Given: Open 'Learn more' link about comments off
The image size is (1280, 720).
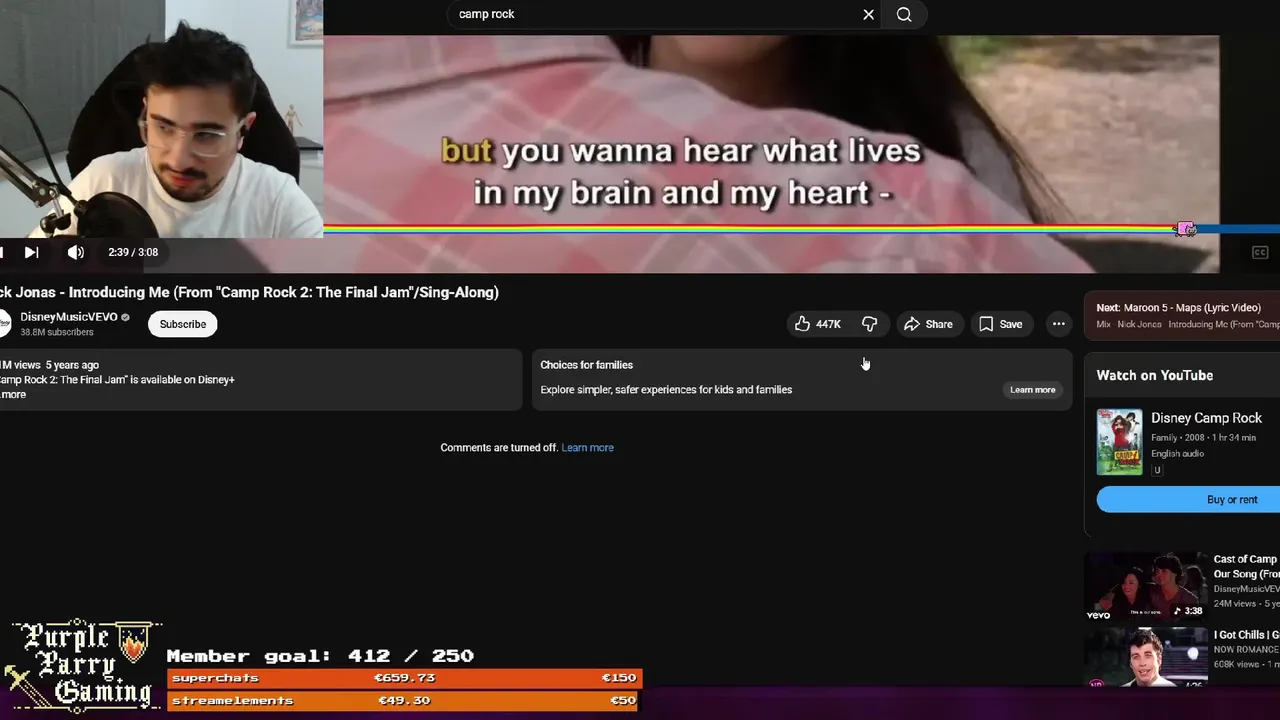Looking at the screenshot, I should coord(588,448).
